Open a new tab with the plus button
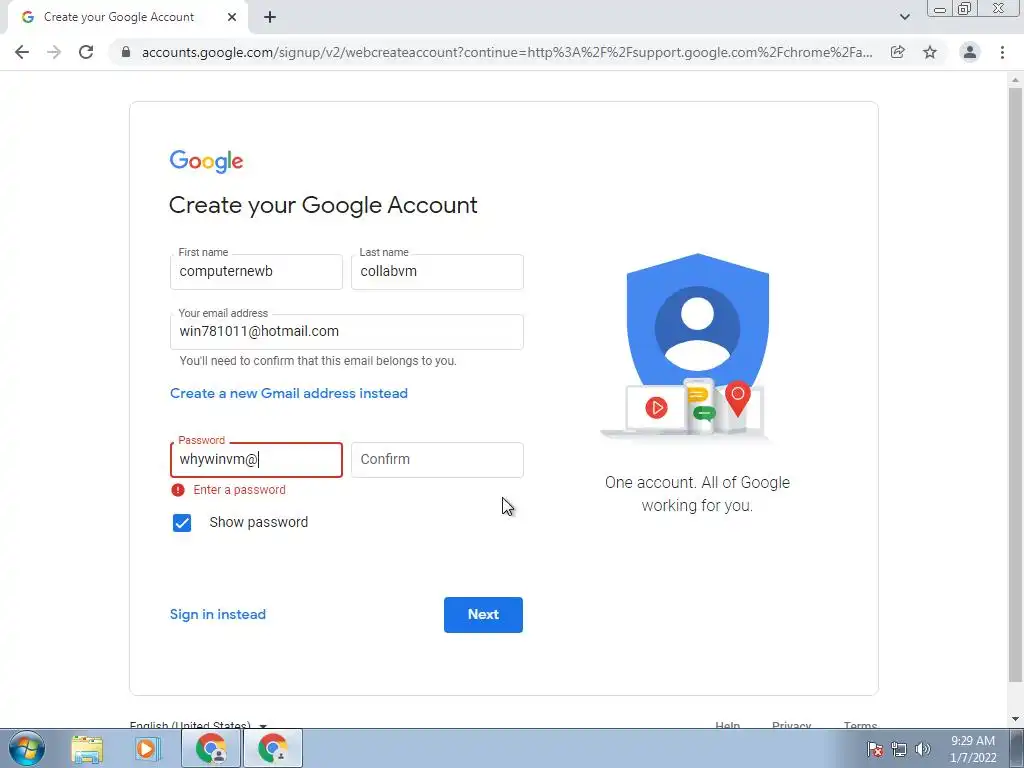 coord(270,18)
